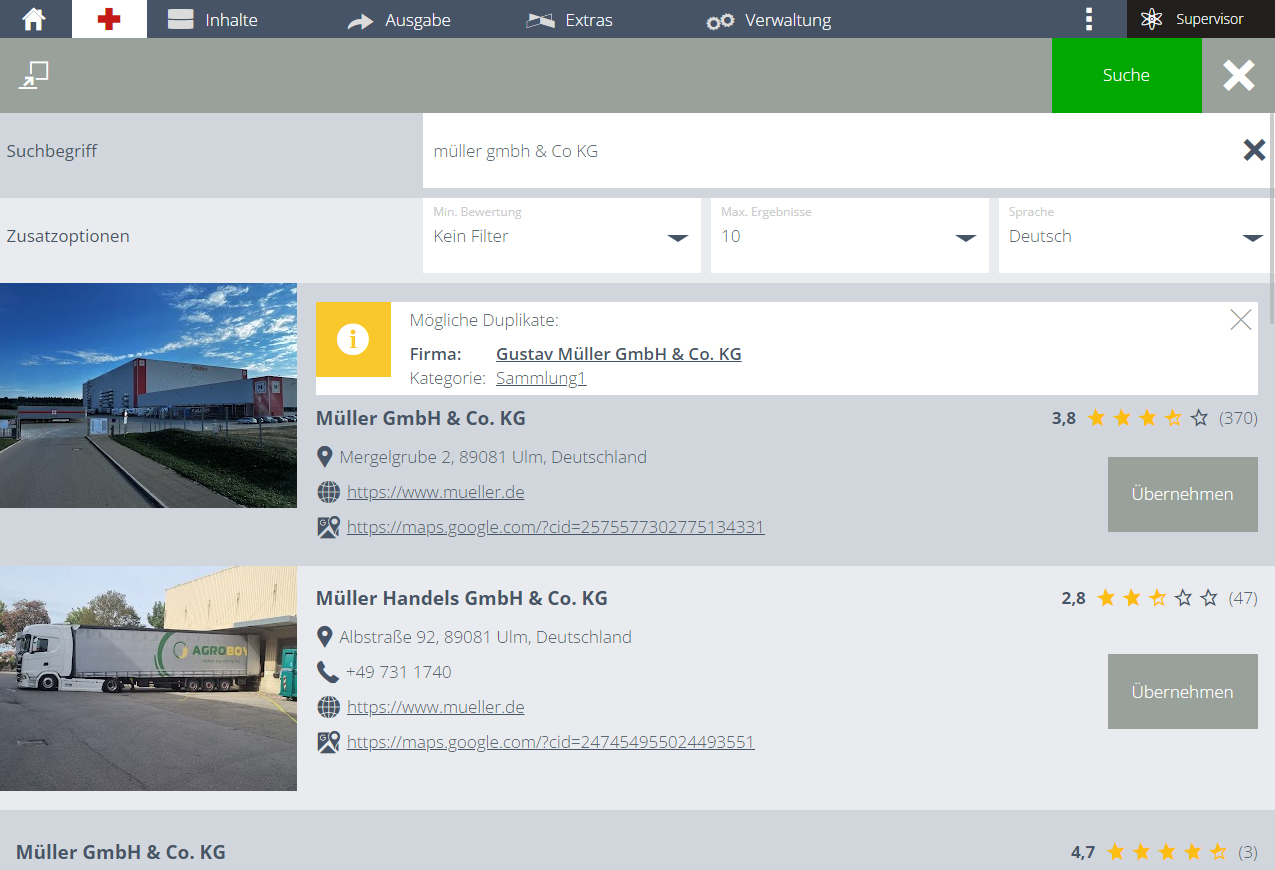Select the address Albstraße 92, 89081 Ulm
The height and width of the screenshot is (870, 1275).
(x=486, y=637)
